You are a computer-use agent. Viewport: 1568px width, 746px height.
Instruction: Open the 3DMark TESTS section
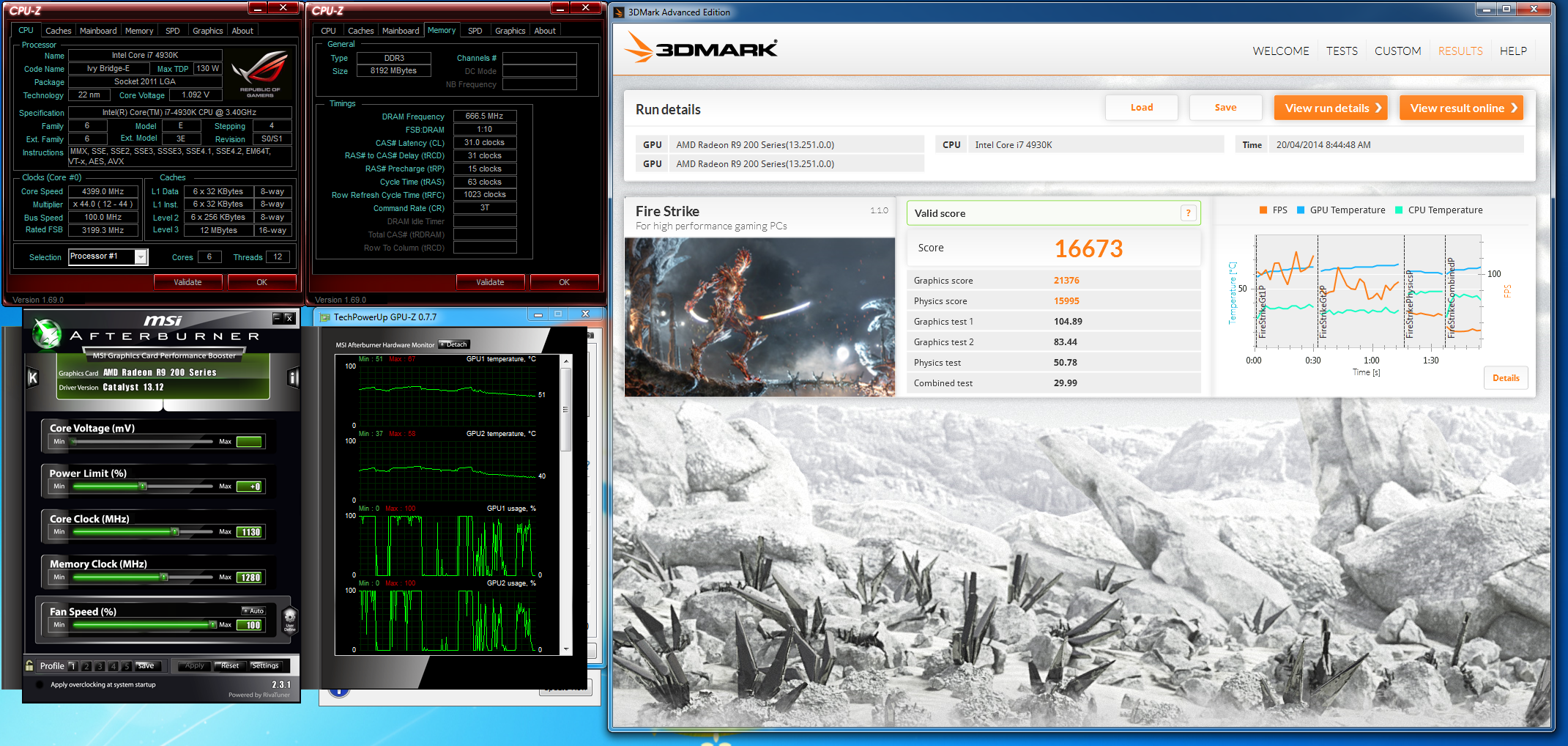(1342, 51)
